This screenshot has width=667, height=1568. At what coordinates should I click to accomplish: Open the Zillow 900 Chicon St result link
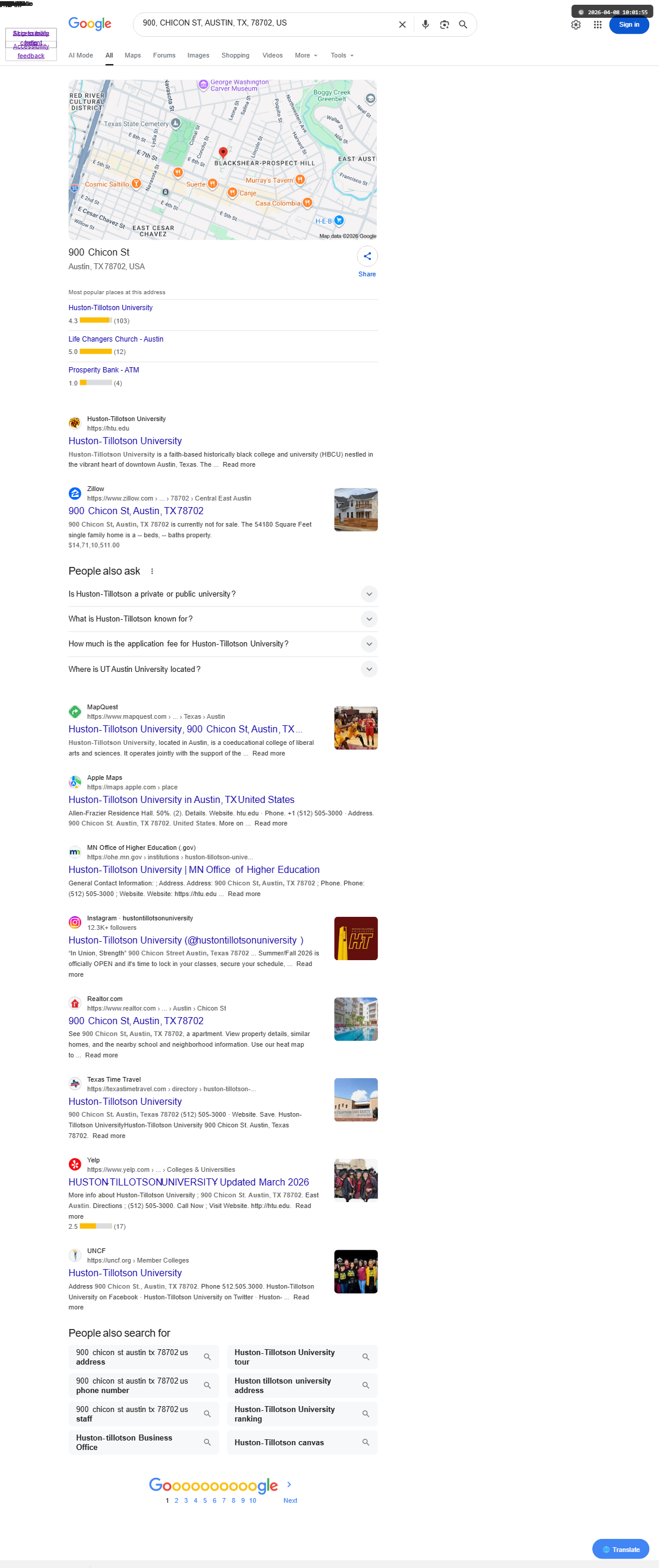pos(136,511)
